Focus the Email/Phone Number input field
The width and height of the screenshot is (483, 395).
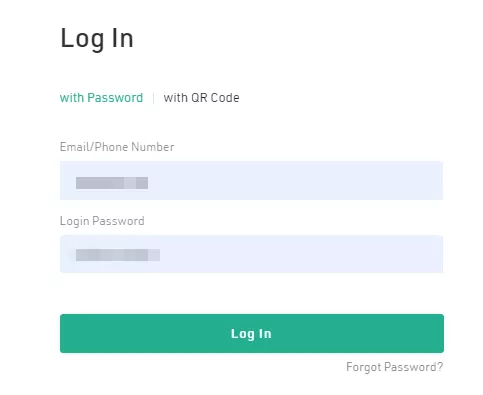click(x=251, y=181)
